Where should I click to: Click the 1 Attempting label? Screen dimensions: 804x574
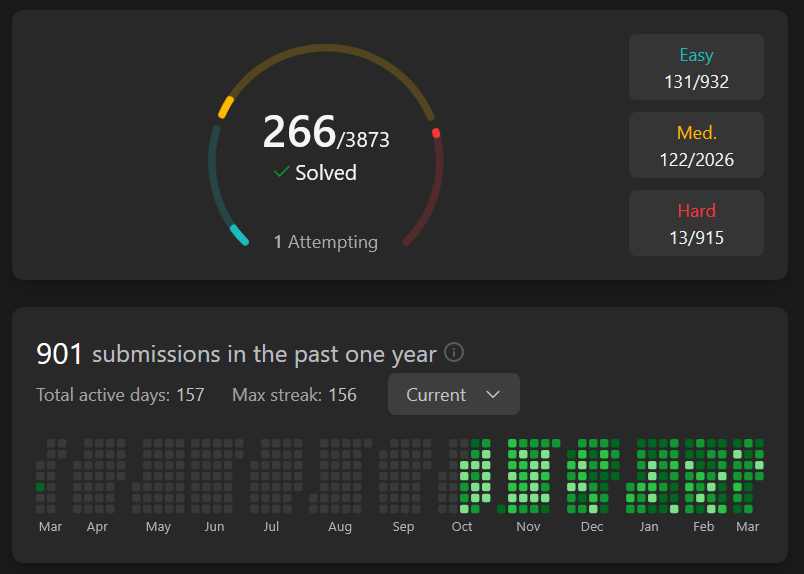(326, 242)
